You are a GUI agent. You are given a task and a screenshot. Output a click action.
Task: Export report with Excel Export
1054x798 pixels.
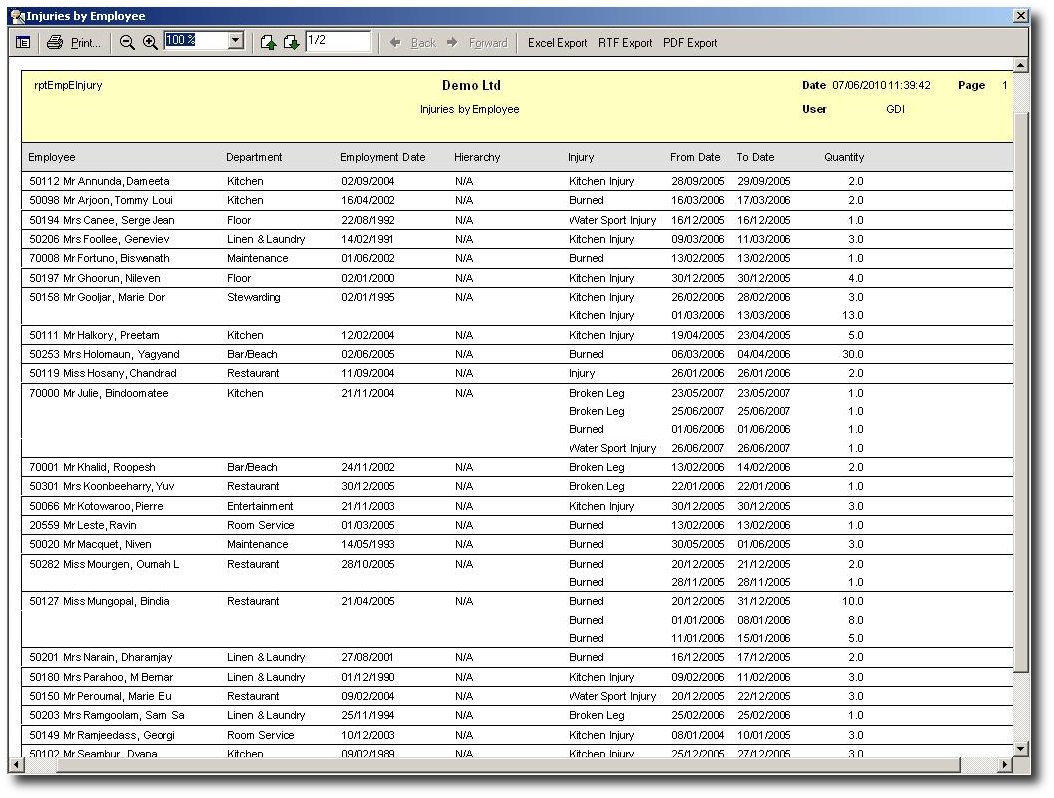(557, 43)
